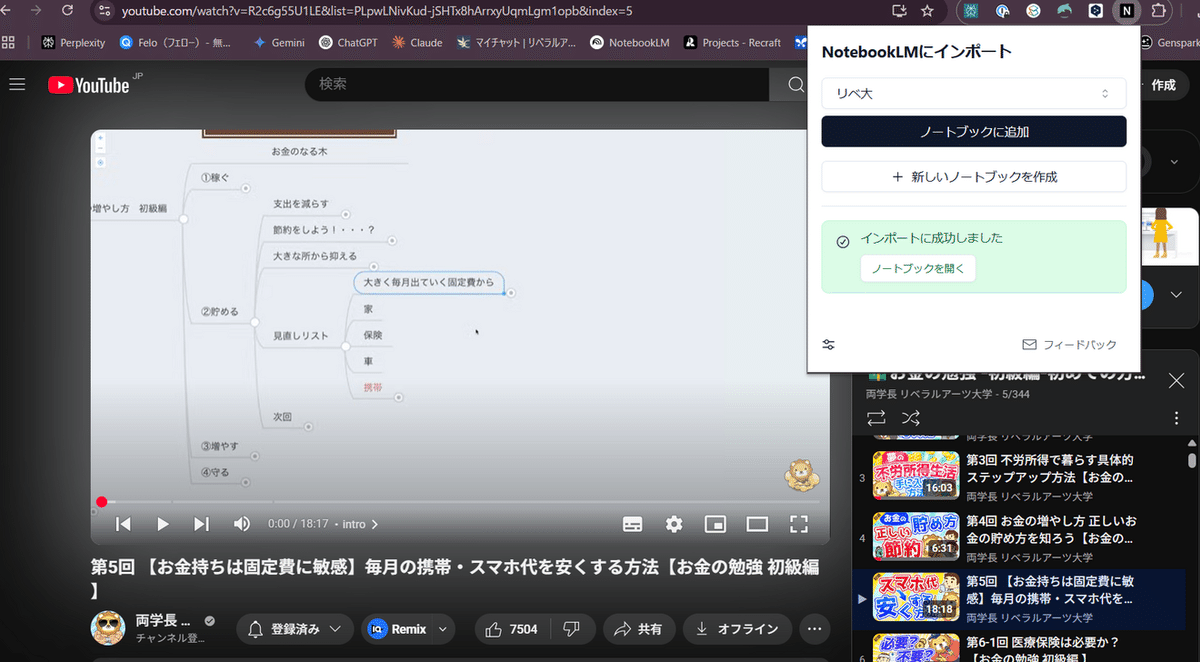Open the YouTube hamburger menu
This screenshot has height=662, width=1200.
coord(17,84)
